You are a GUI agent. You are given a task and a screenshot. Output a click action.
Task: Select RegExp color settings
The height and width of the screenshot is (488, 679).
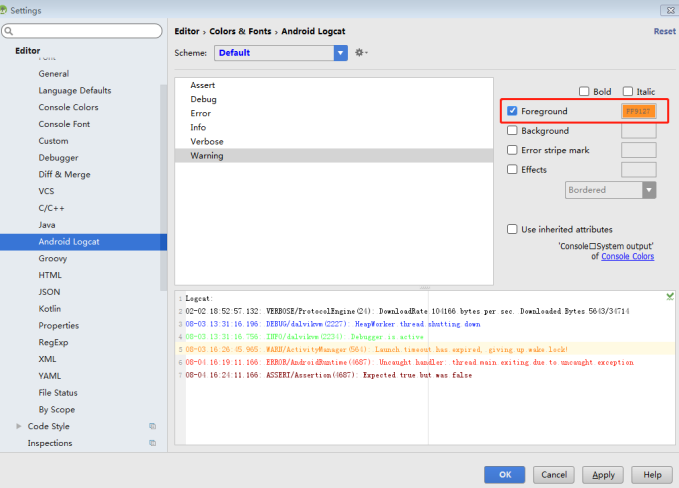(53, 343)
